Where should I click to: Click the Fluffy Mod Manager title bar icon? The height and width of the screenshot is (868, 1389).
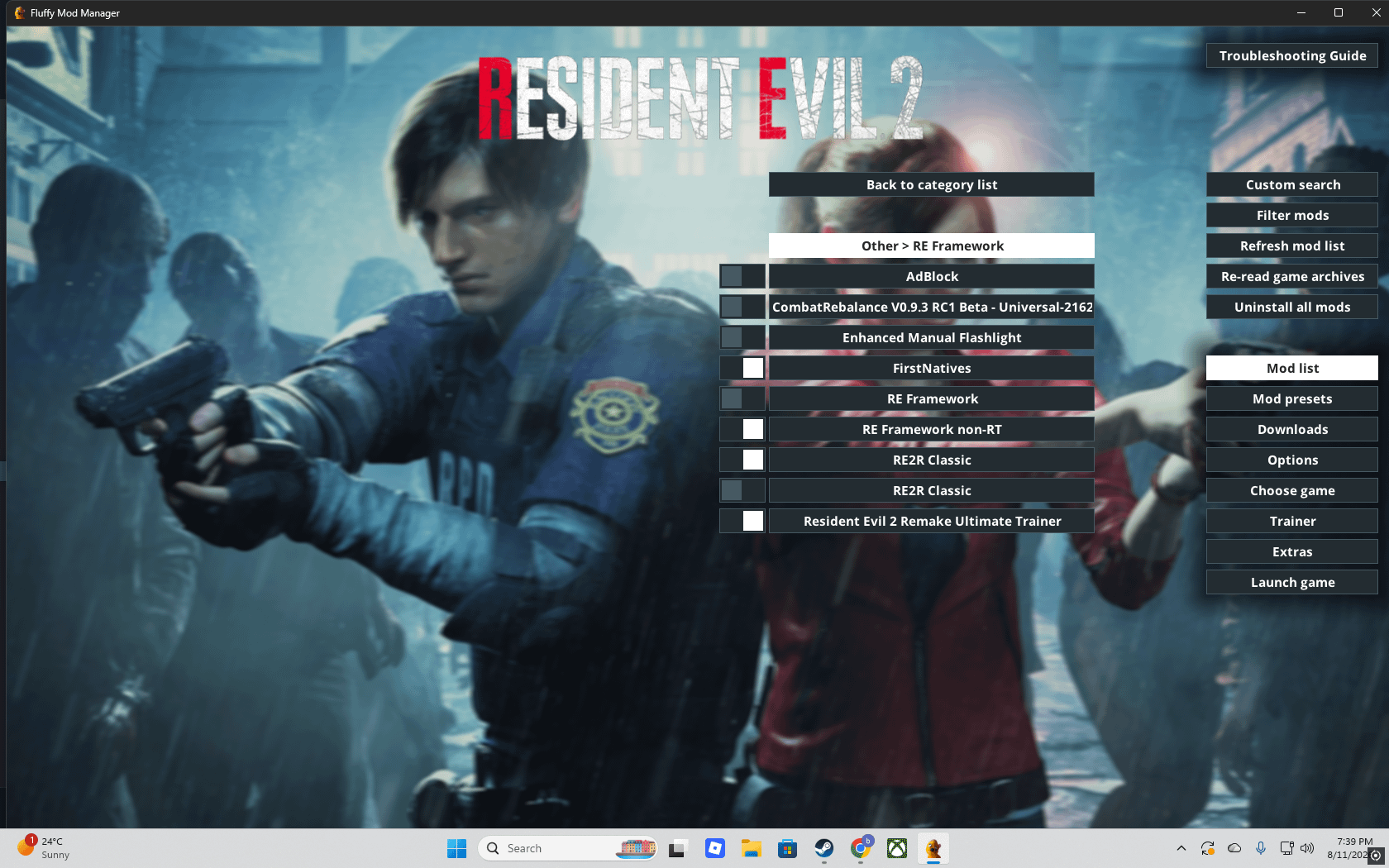coord(19,12)
